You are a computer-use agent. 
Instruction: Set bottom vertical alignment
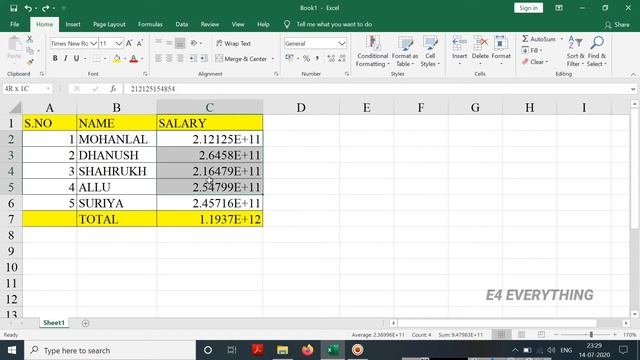point(180,43)
